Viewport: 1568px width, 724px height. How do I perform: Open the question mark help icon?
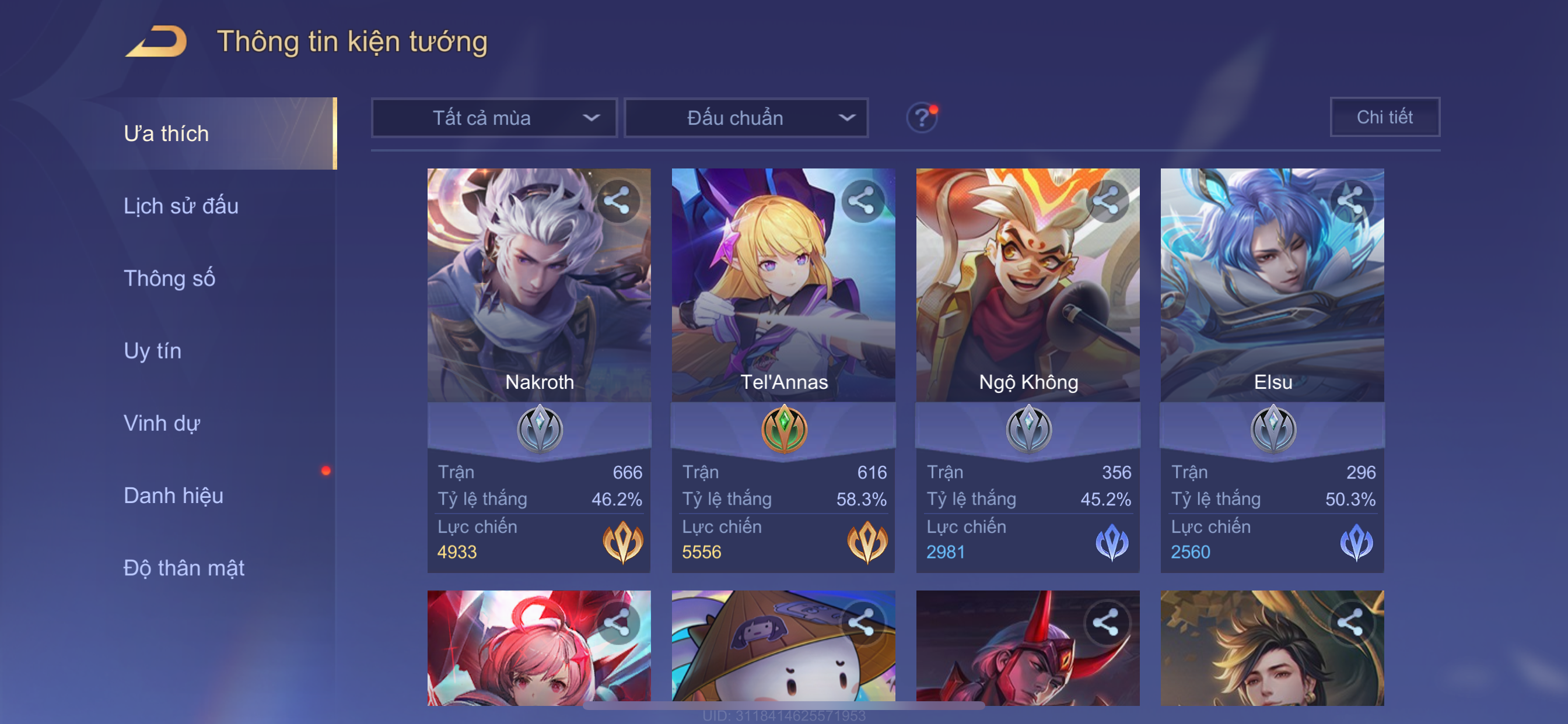click(x=922, y=117)
